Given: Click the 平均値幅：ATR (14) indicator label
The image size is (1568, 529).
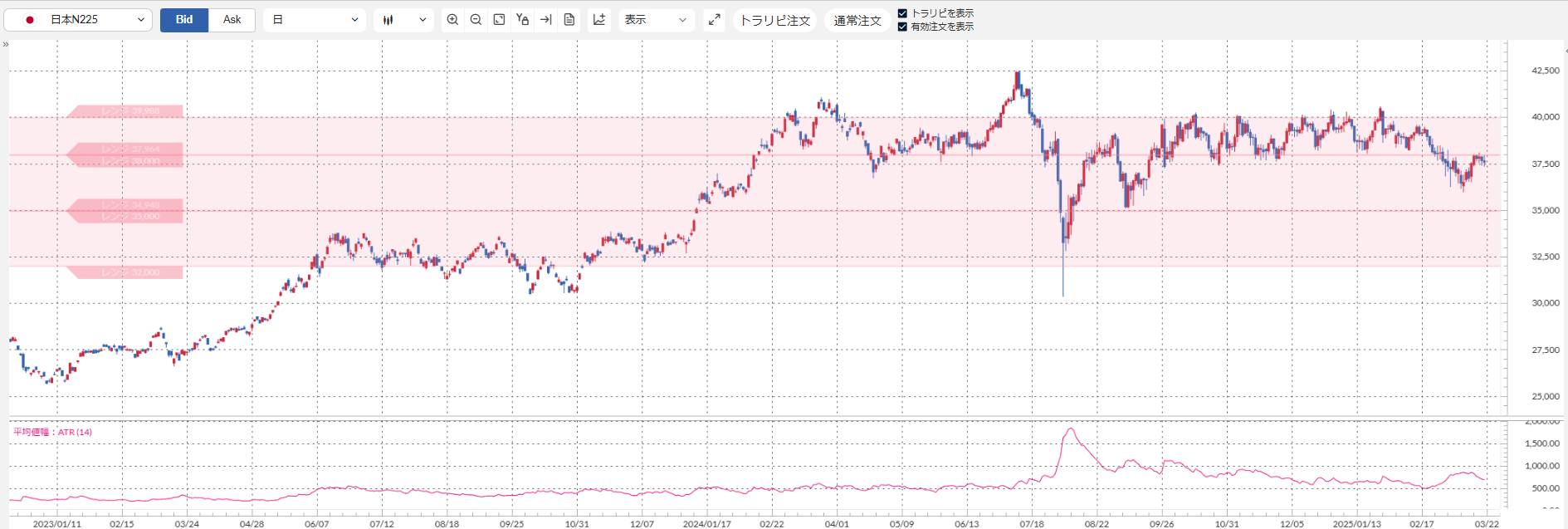Looking at the screenshot, I should [52, 432].
